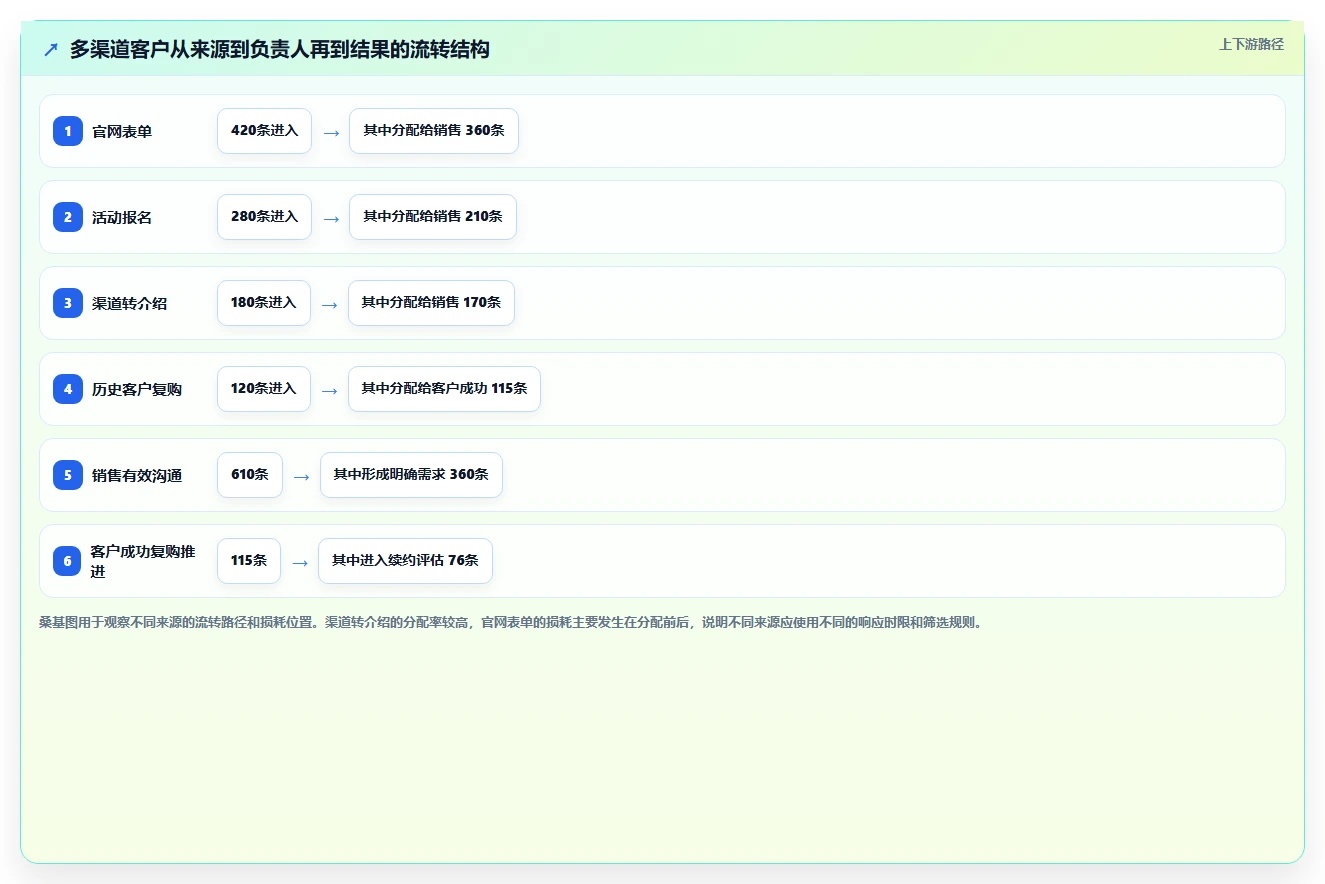Click the arrow after 180条进入
1325x884 pixels.
tap(330, 304)
